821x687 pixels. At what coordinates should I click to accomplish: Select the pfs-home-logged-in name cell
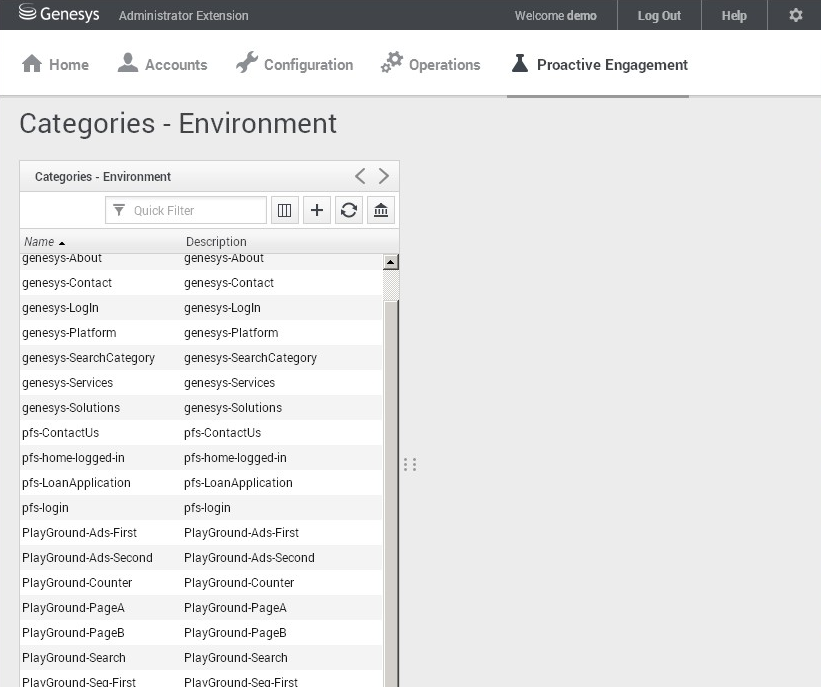click(73, 458)
